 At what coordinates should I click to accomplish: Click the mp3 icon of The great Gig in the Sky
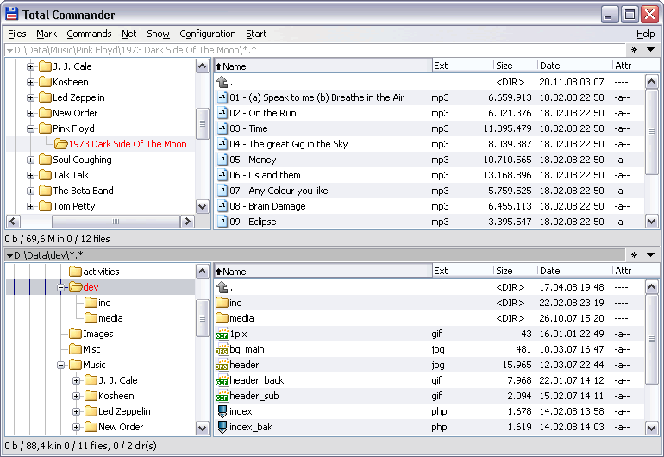[222, 144]
